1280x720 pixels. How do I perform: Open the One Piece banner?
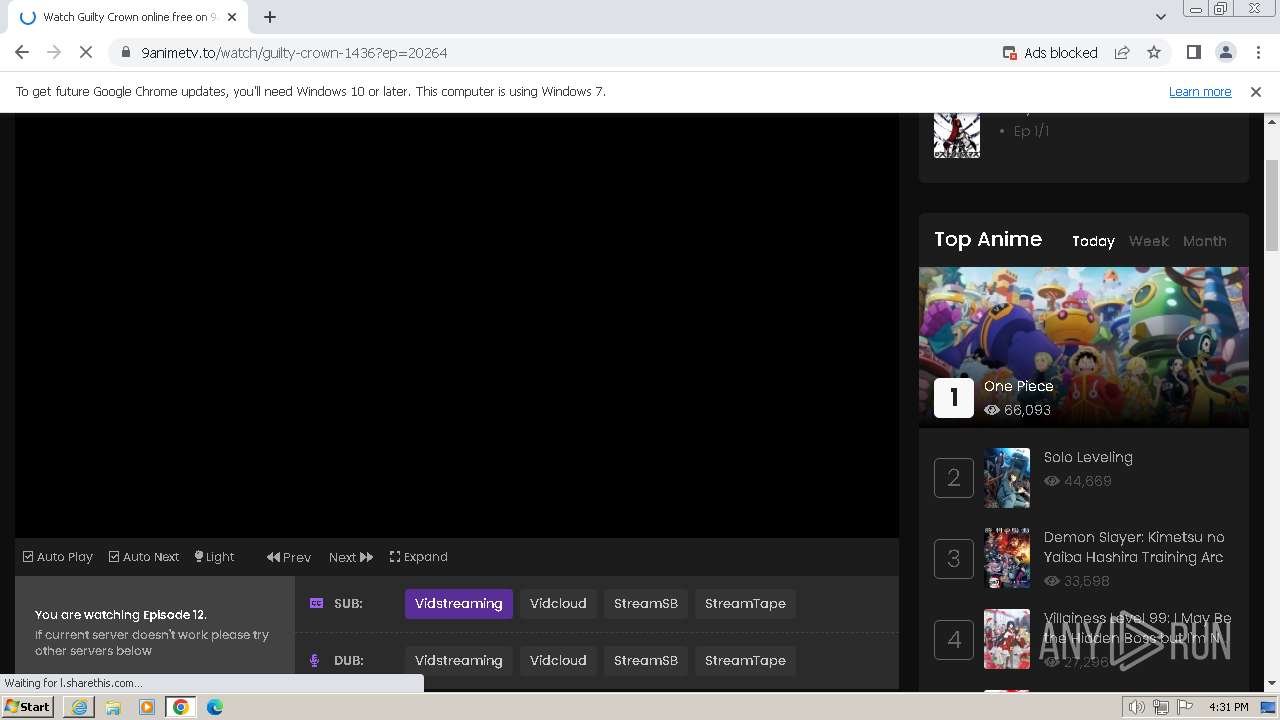[x=1084, y=347]
